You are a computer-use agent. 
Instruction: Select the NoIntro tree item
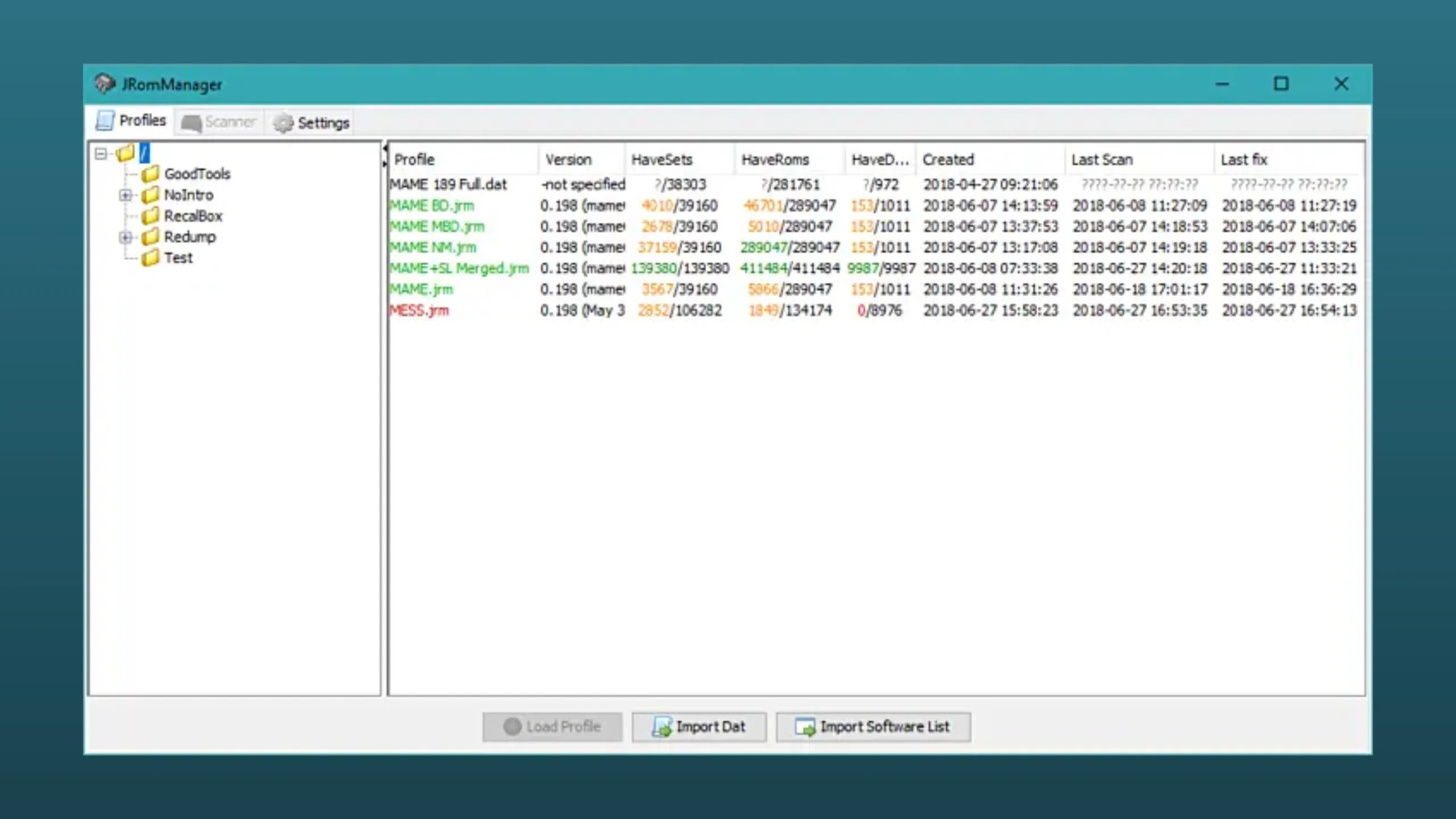[189, 195]
